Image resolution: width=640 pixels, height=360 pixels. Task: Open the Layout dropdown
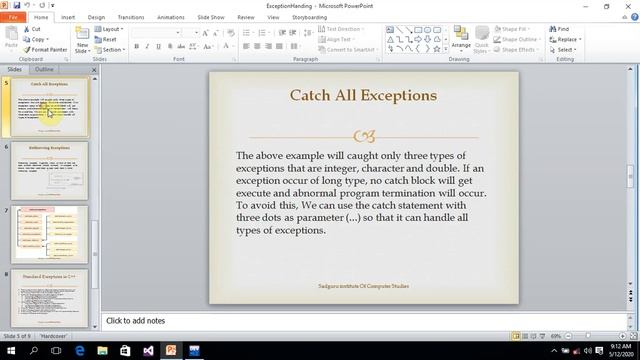pyautogui.click(x=109, y=29)
